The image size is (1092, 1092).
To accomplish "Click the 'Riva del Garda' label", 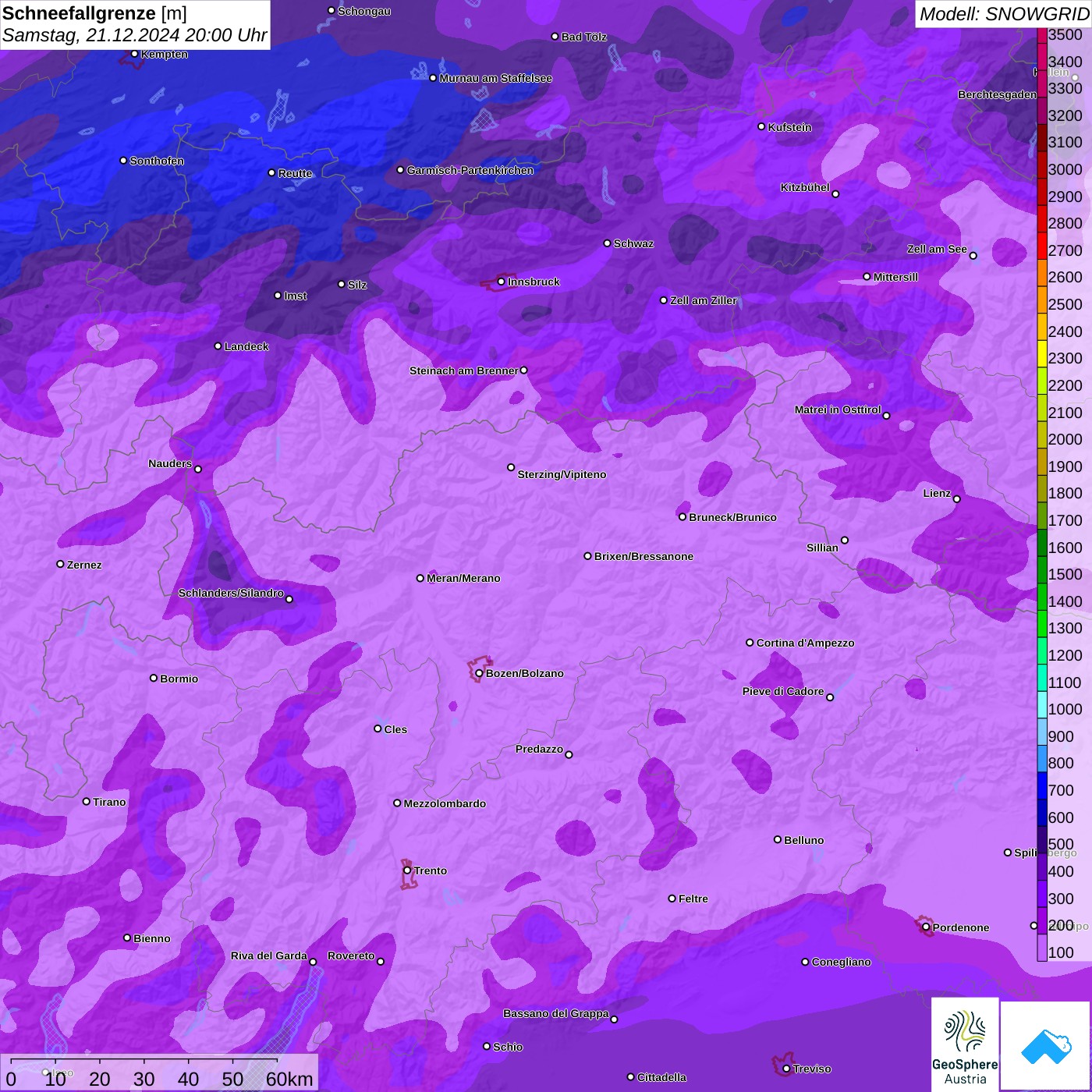I will pos(269,955).
